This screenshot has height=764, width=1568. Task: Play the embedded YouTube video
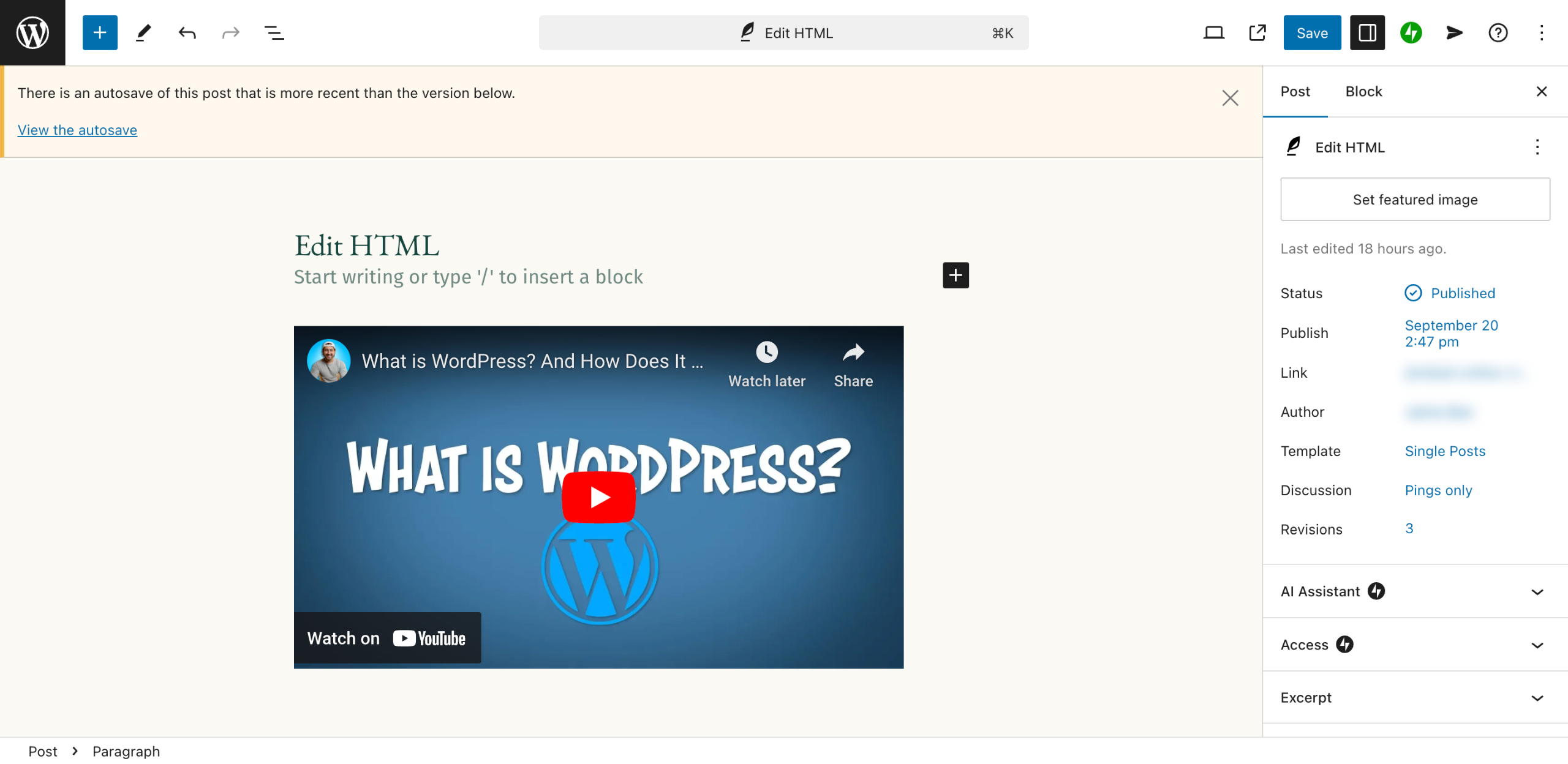598,497
